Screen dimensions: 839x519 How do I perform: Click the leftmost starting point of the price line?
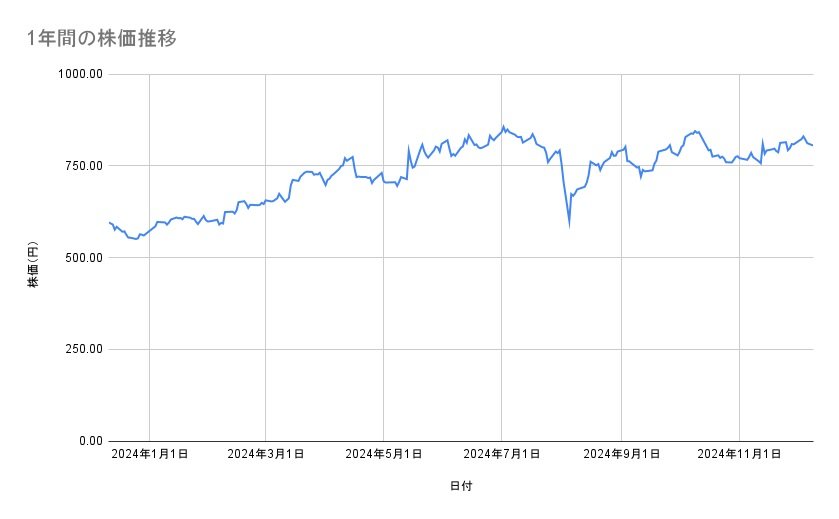point(108,222)
